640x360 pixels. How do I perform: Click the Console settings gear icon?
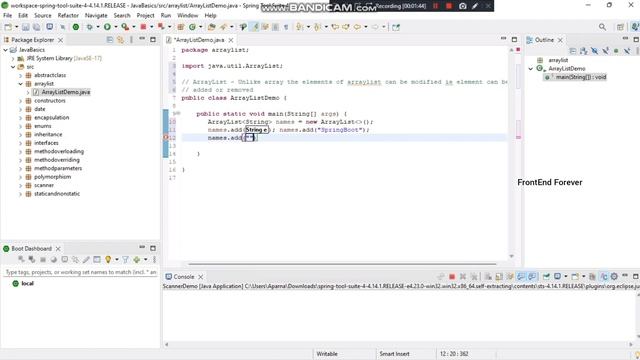(x=614, y=277)
